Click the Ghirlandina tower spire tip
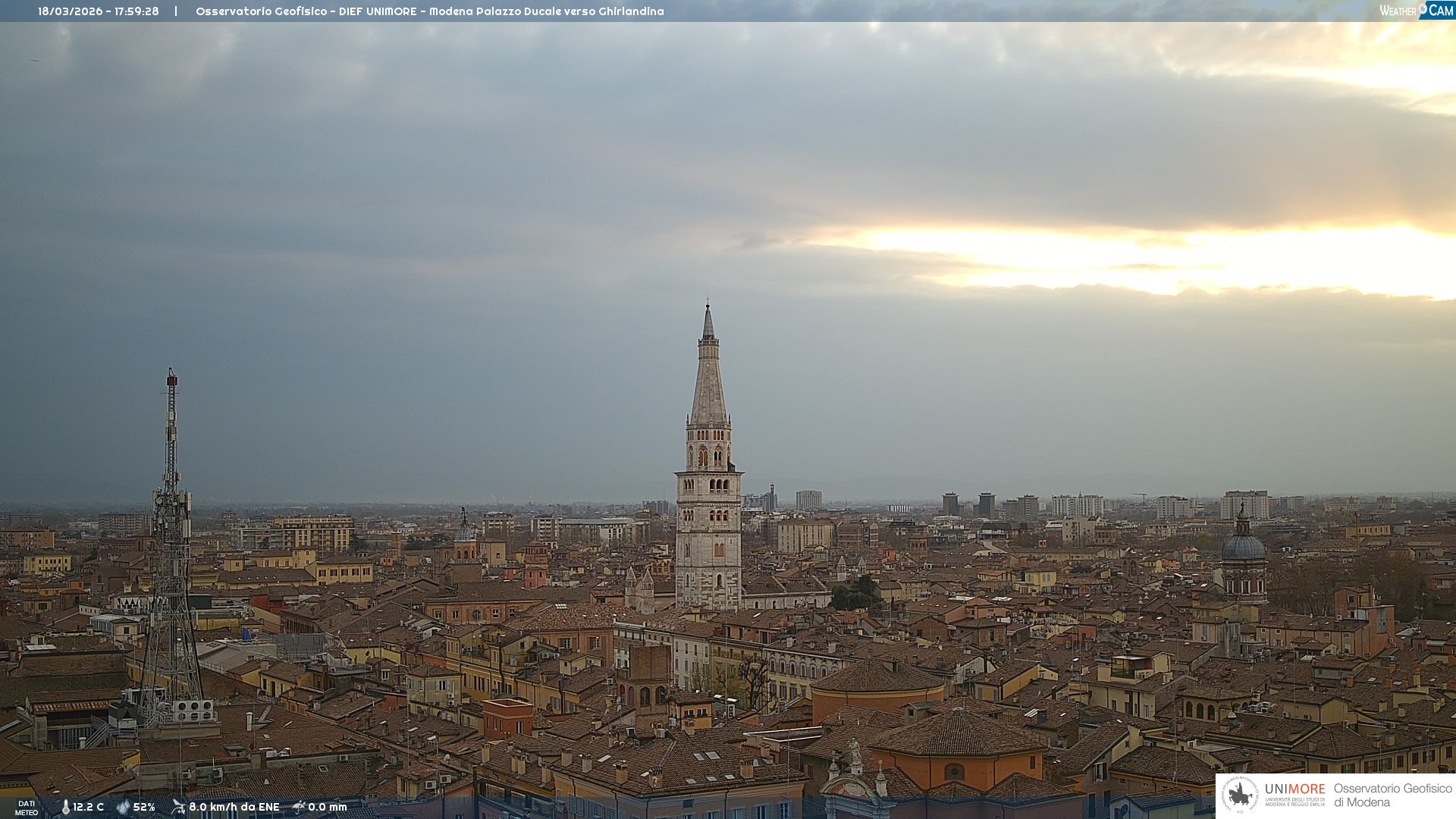This screenshot has height=819, width=1456. 708,307
